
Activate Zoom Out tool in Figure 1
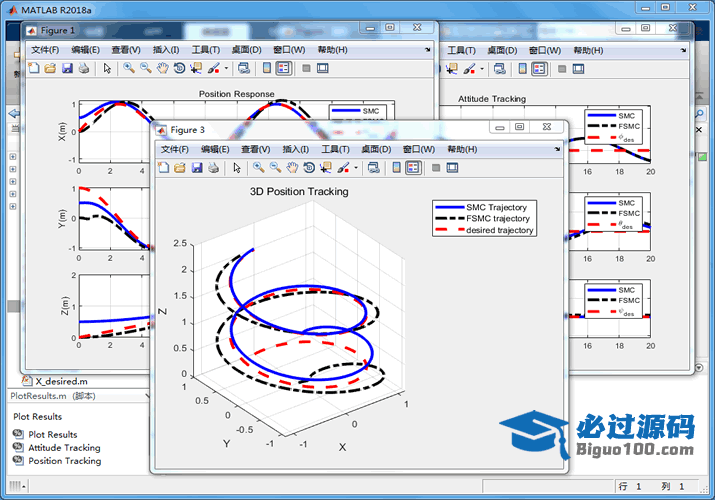[146, 68]
